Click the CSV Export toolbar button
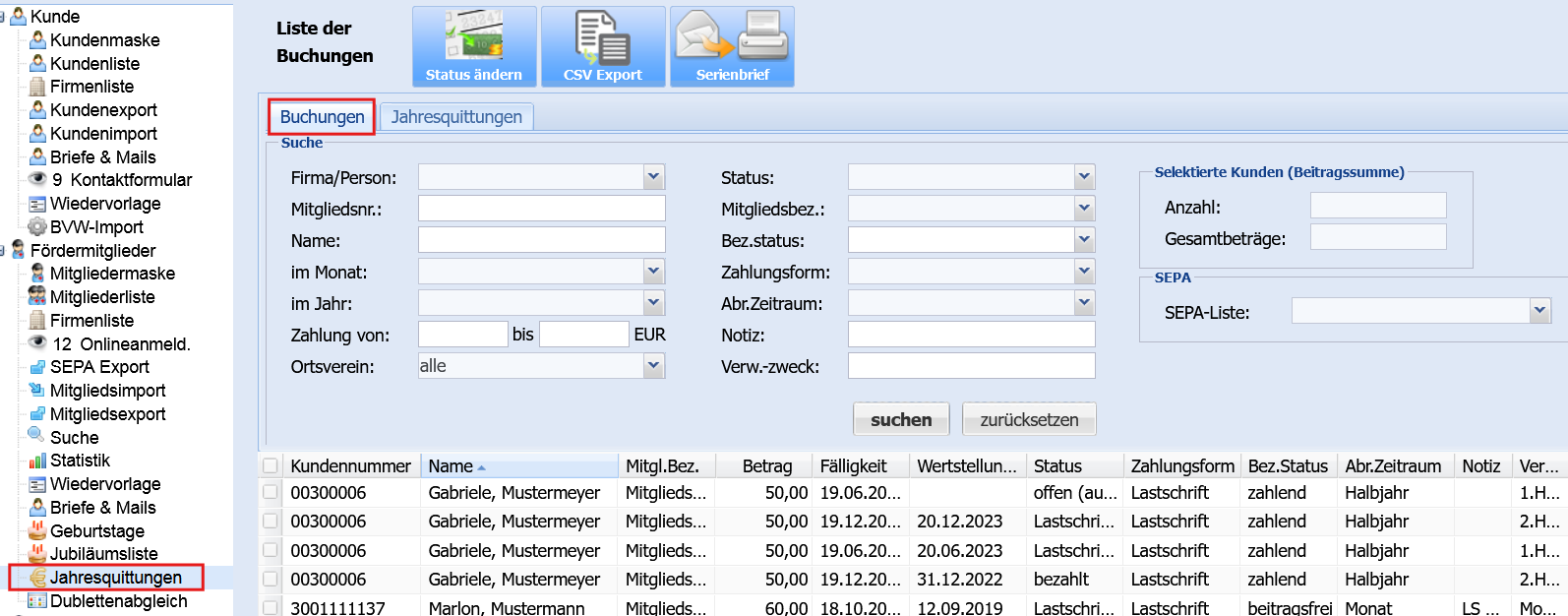Viewport: 1568px width, 616px height. (x=603, y=46)
